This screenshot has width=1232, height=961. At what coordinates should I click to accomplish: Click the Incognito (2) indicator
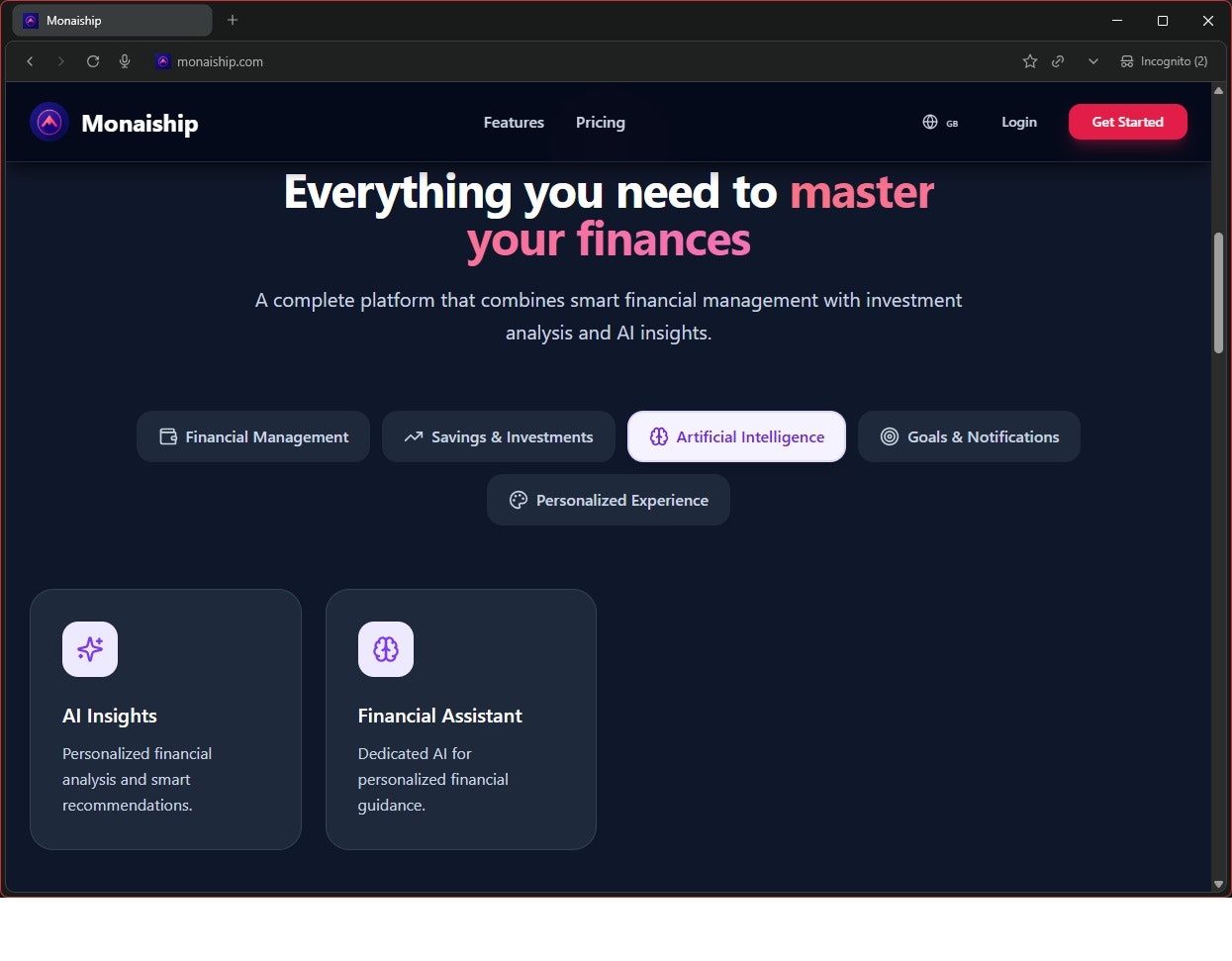[x=1164, y=61]
